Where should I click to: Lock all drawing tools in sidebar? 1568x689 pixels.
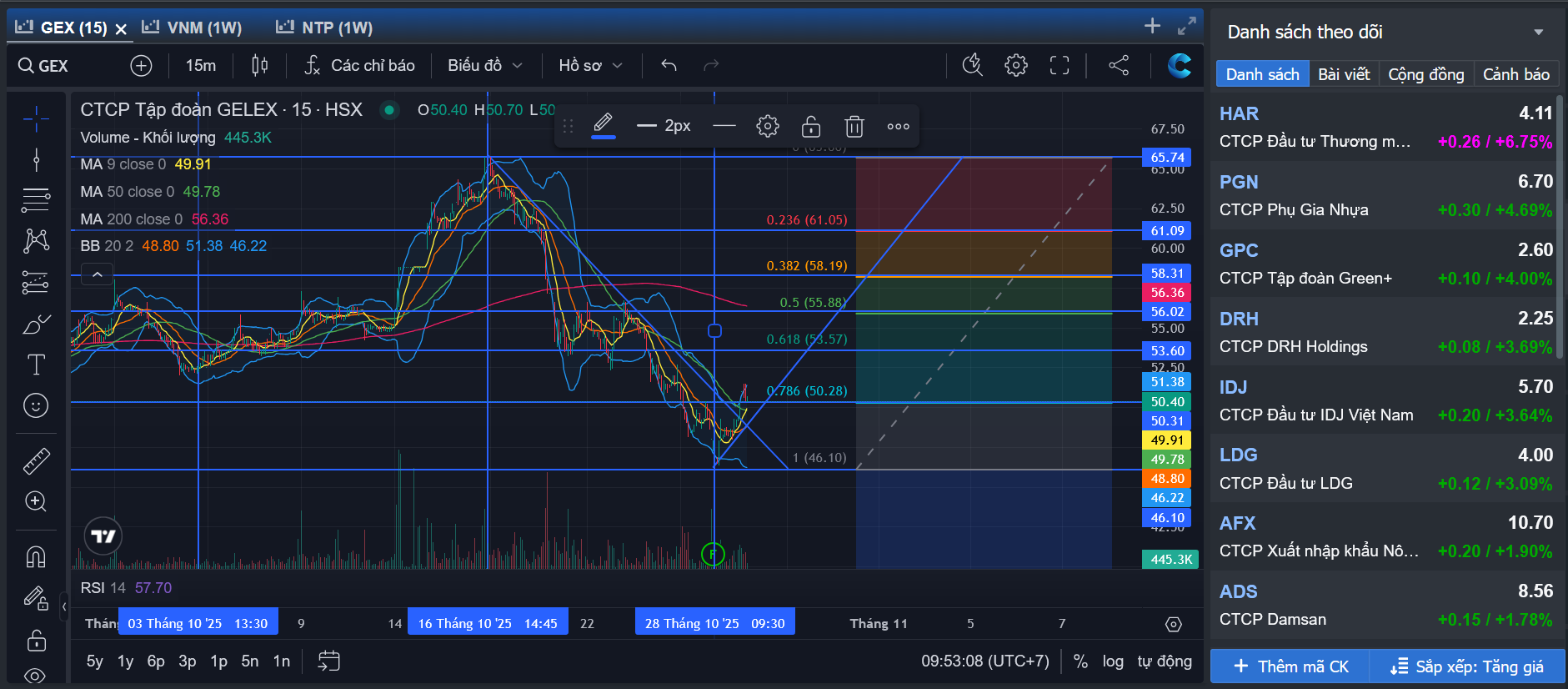(36, 641)
